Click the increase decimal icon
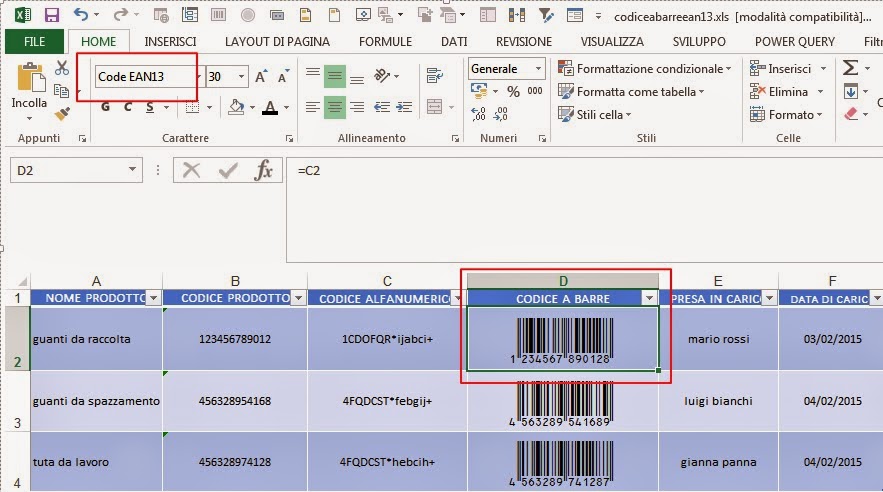The image size is (883, 492). pyautogui.click(x=479, y=114)
